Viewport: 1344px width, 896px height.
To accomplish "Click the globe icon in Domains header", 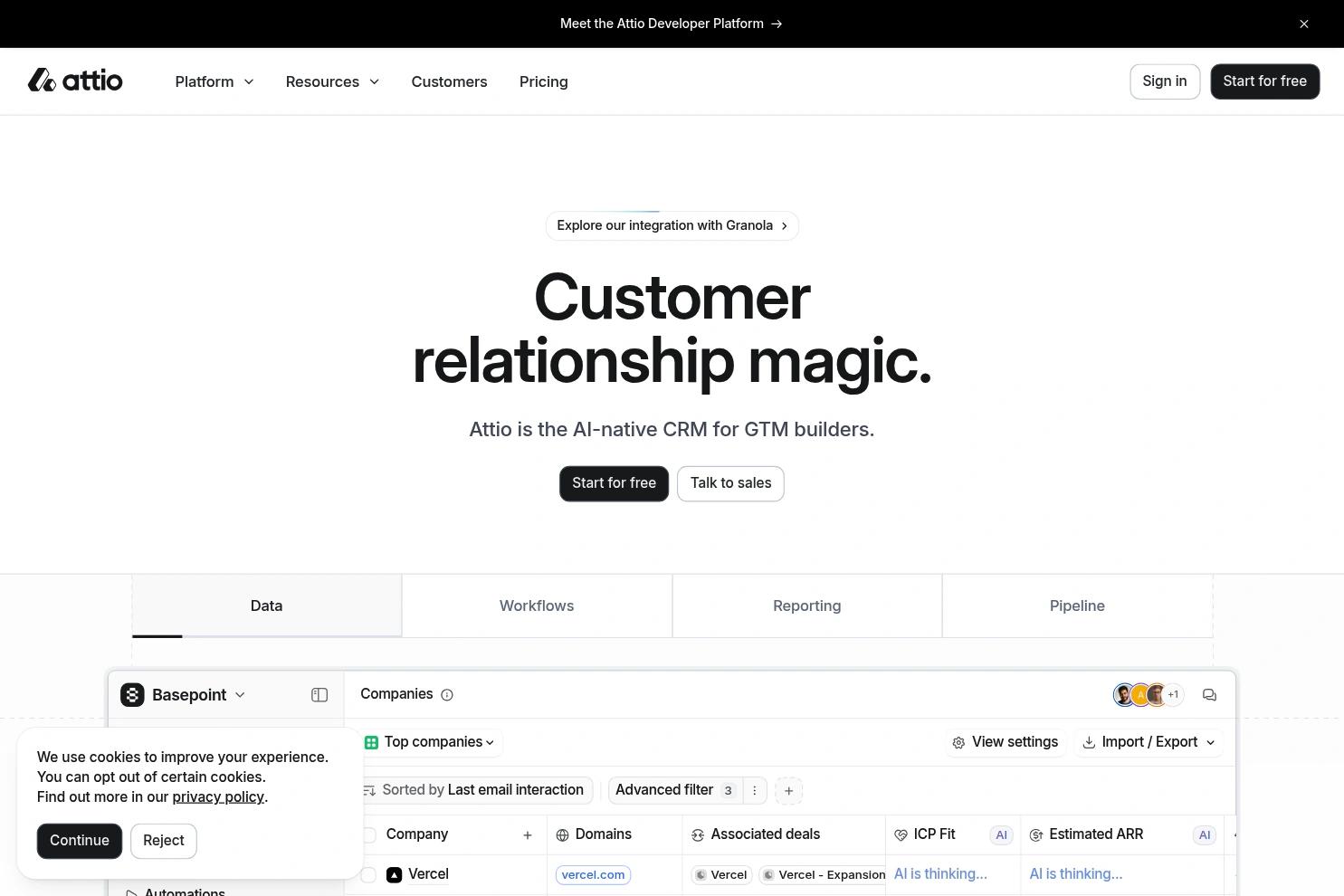I will (562, 835).
